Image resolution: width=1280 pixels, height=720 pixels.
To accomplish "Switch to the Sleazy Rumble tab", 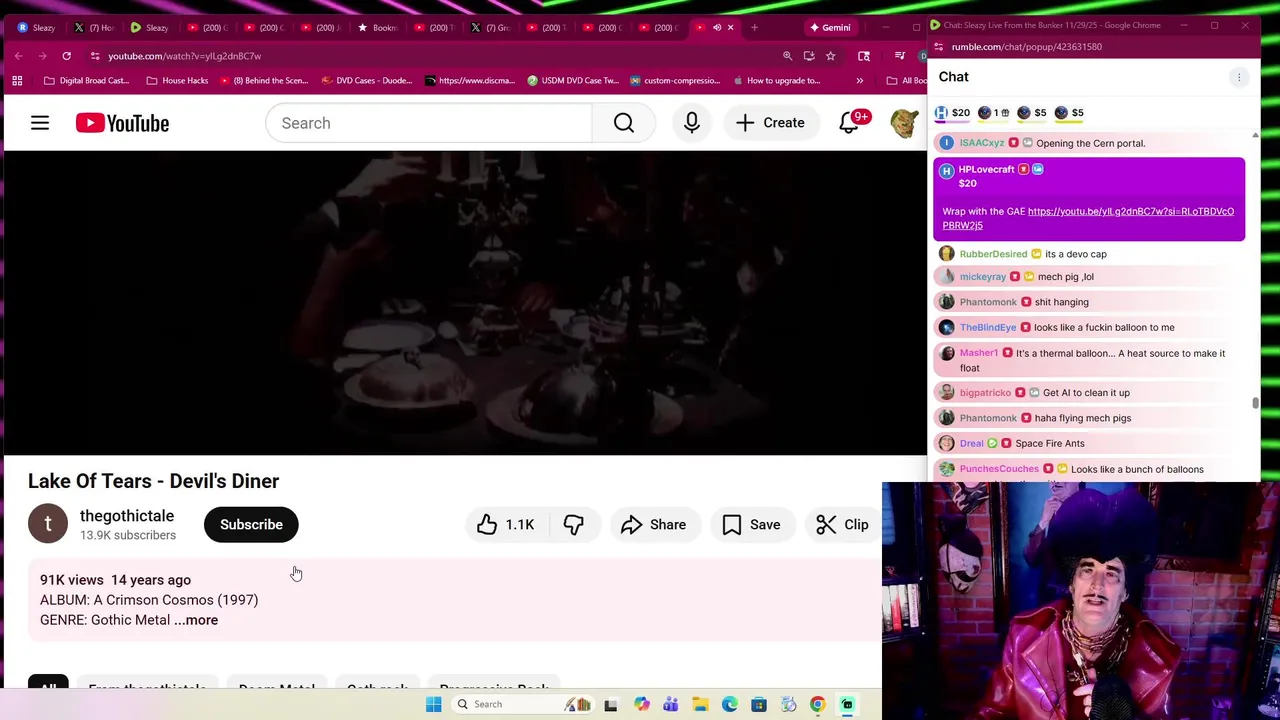I will point(149,27).
